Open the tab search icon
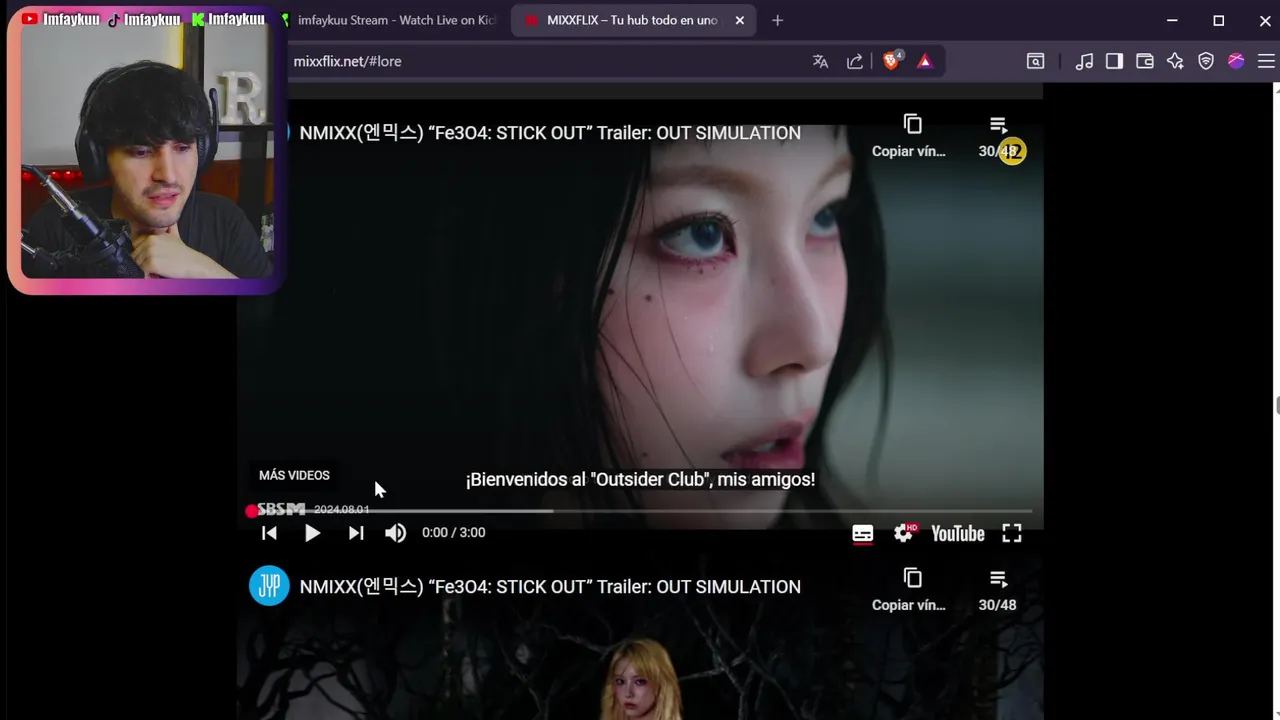Screen dimensions: 1280x720 click(1036, 61)
